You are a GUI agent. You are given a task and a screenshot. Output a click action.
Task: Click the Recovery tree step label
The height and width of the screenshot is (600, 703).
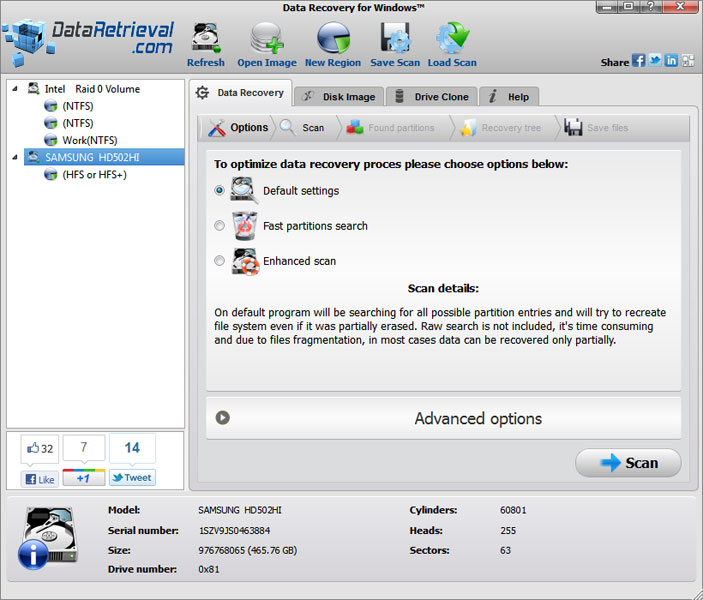tap(511, 128)
